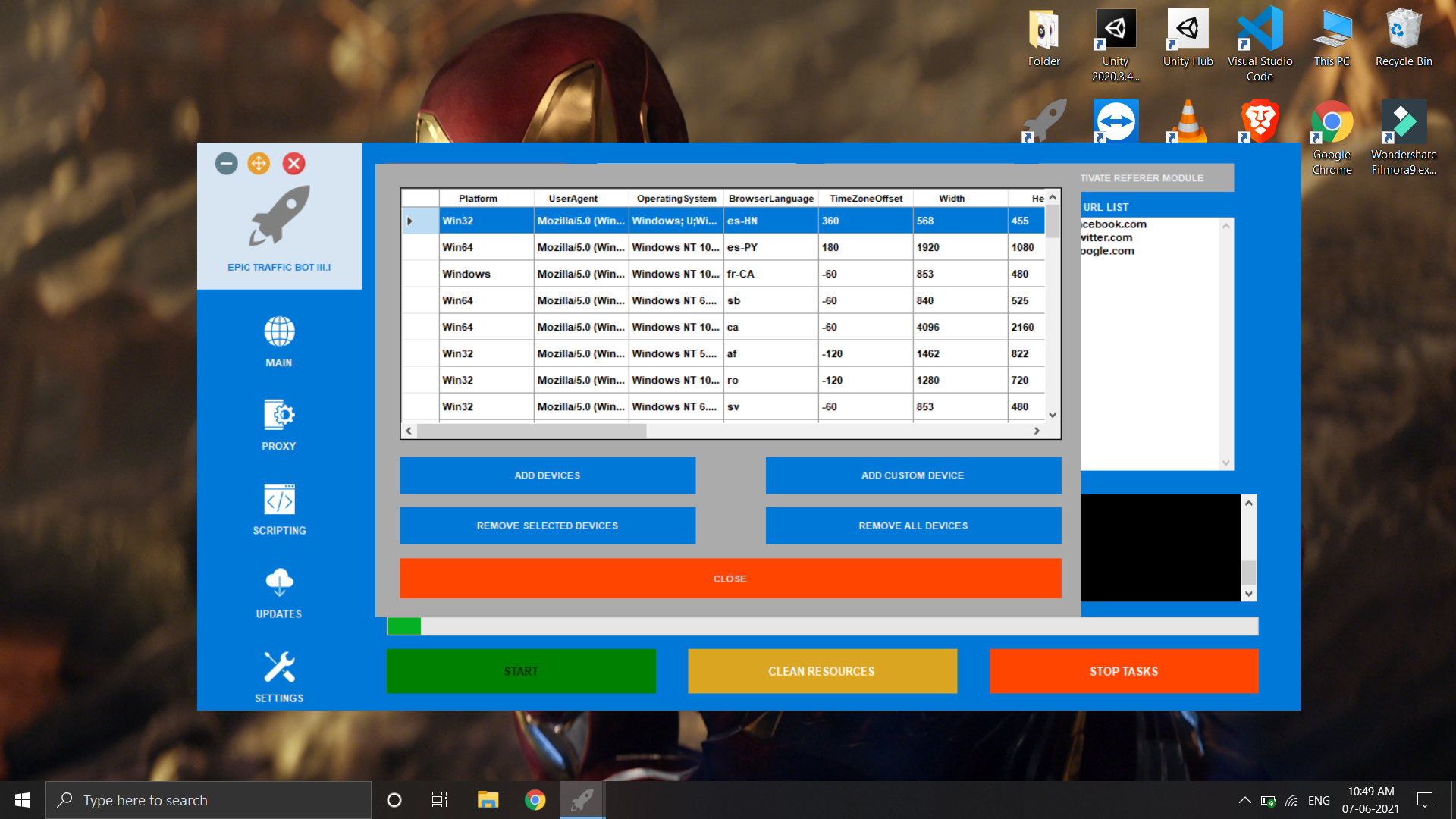
Task: Select the row header arrow of first device
Action: pyautogui.click(x=410, y=221)
